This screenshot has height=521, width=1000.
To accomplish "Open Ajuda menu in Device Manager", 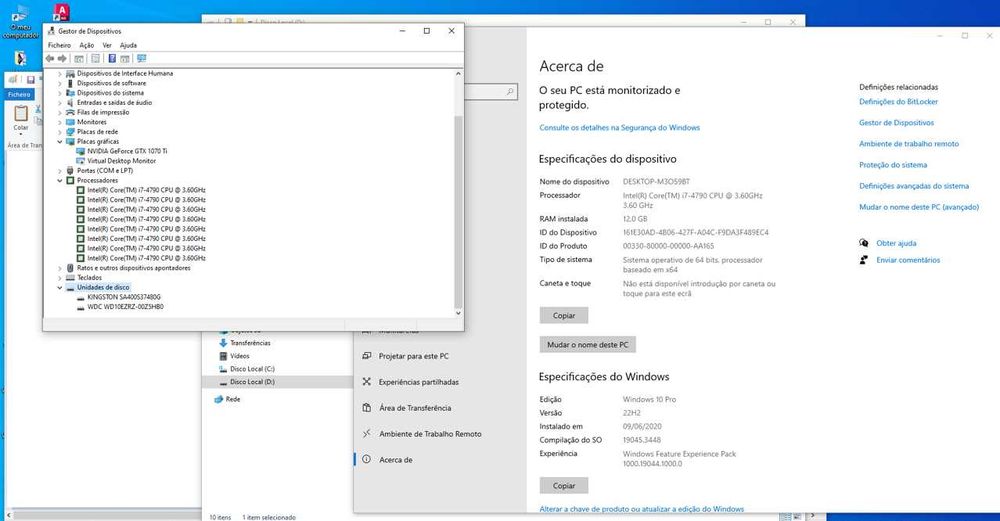I will 128,45.
